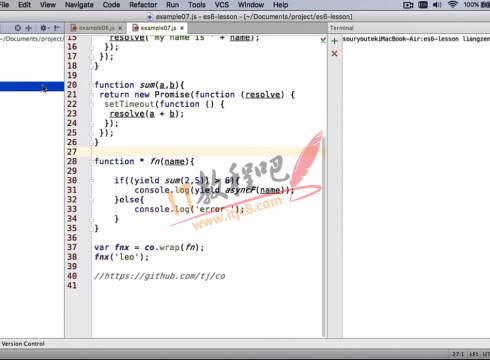The height and width of the screenshot is (360, 490).
Task: Click the keyboard input icon in menu bar
Action: pyautogui.click(x=423, y=5)
